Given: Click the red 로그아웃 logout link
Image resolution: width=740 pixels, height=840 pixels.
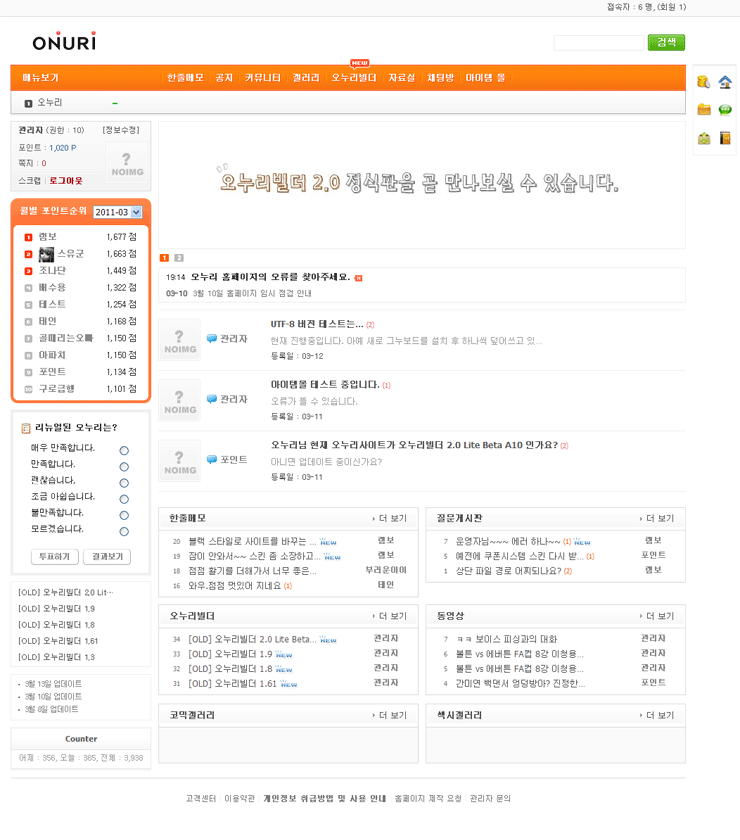Looking at the screenshot, I should click(x=66, y=181).
